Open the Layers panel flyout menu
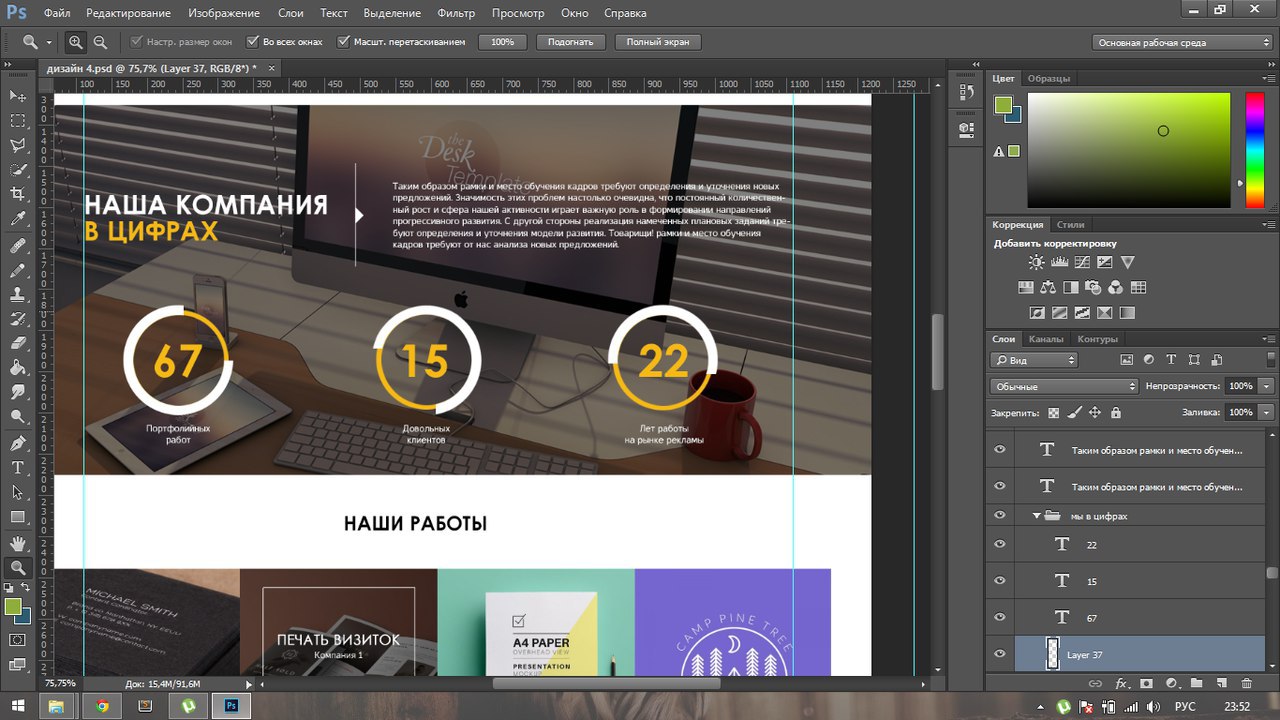 coord(1271,339)
